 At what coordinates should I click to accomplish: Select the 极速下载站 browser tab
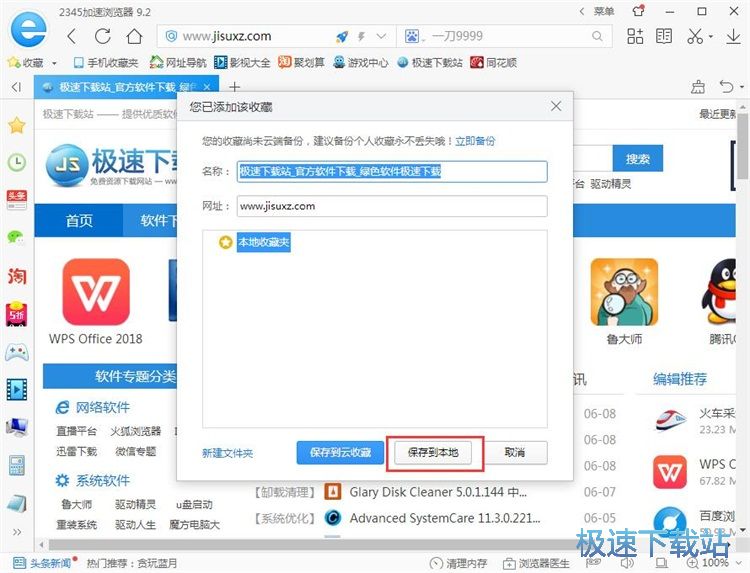[126, 87]
